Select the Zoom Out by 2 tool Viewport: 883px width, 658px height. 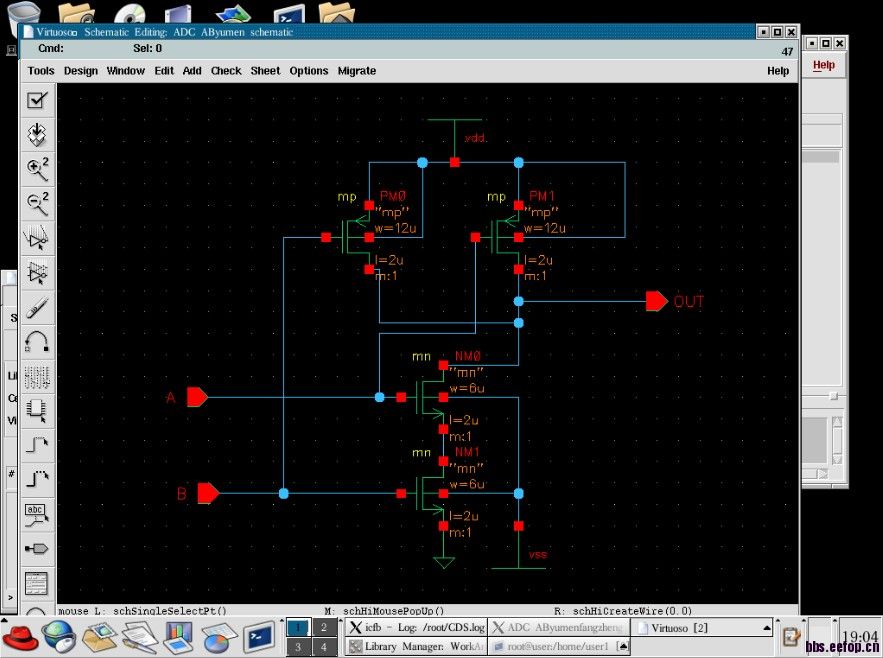point(38,204)
